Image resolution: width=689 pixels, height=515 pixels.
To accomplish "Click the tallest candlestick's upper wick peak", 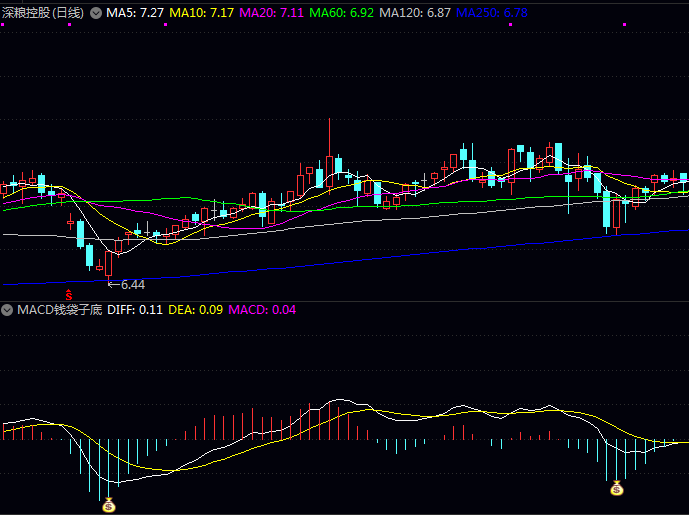I will [329, 120].
